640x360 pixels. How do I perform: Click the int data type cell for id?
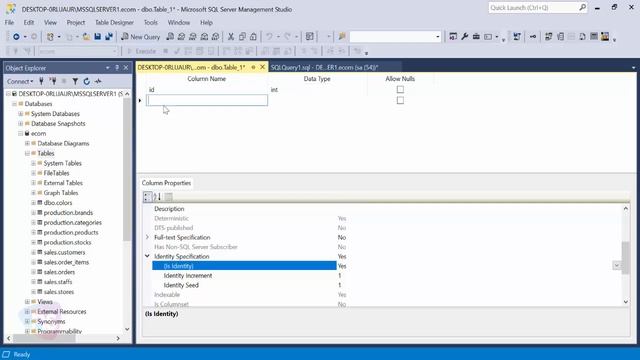[318, 89]
